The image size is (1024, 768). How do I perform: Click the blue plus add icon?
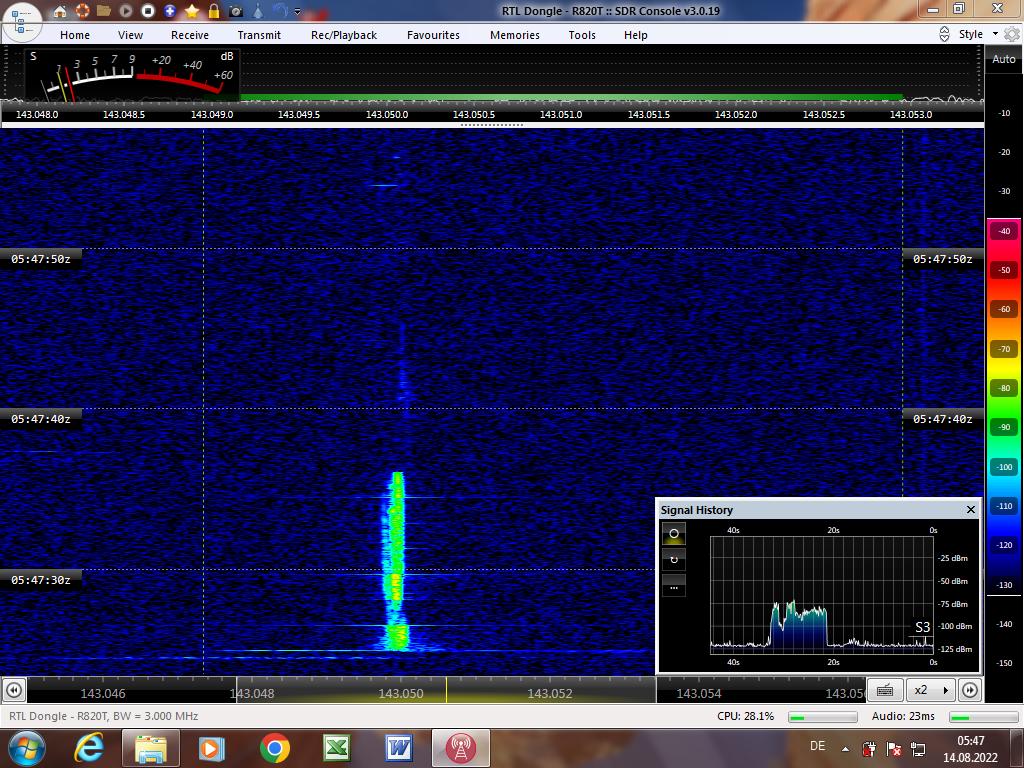pos(170,10)
